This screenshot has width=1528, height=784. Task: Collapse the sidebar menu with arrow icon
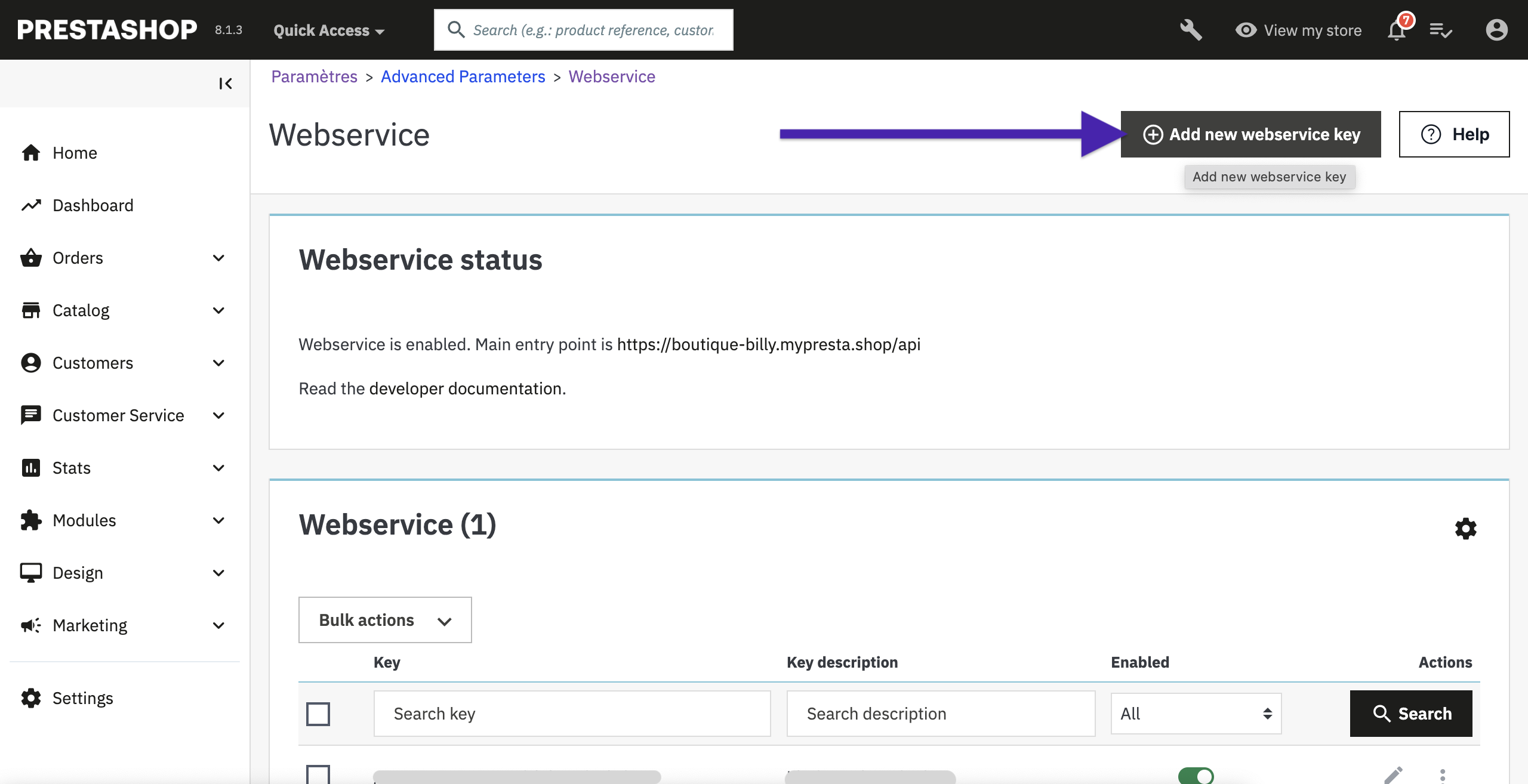click(225, 84)
